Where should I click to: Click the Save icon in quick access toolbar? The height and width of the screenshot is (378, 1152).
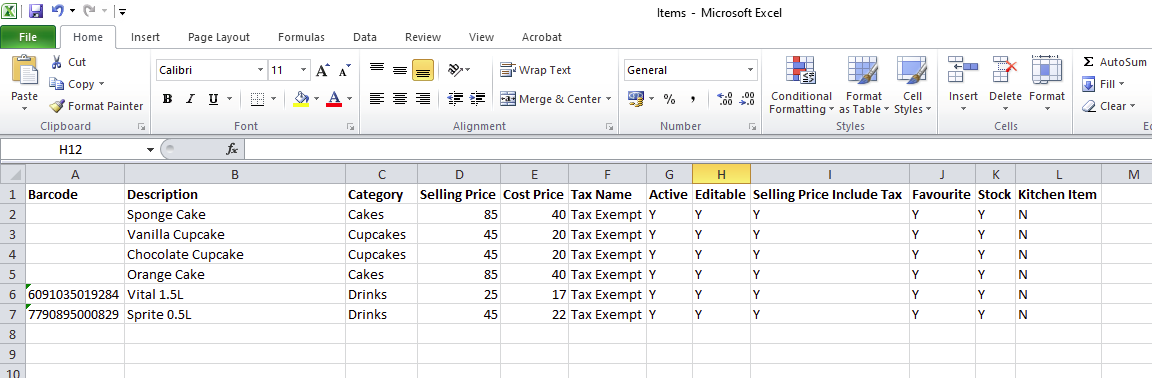coord(36,11)
